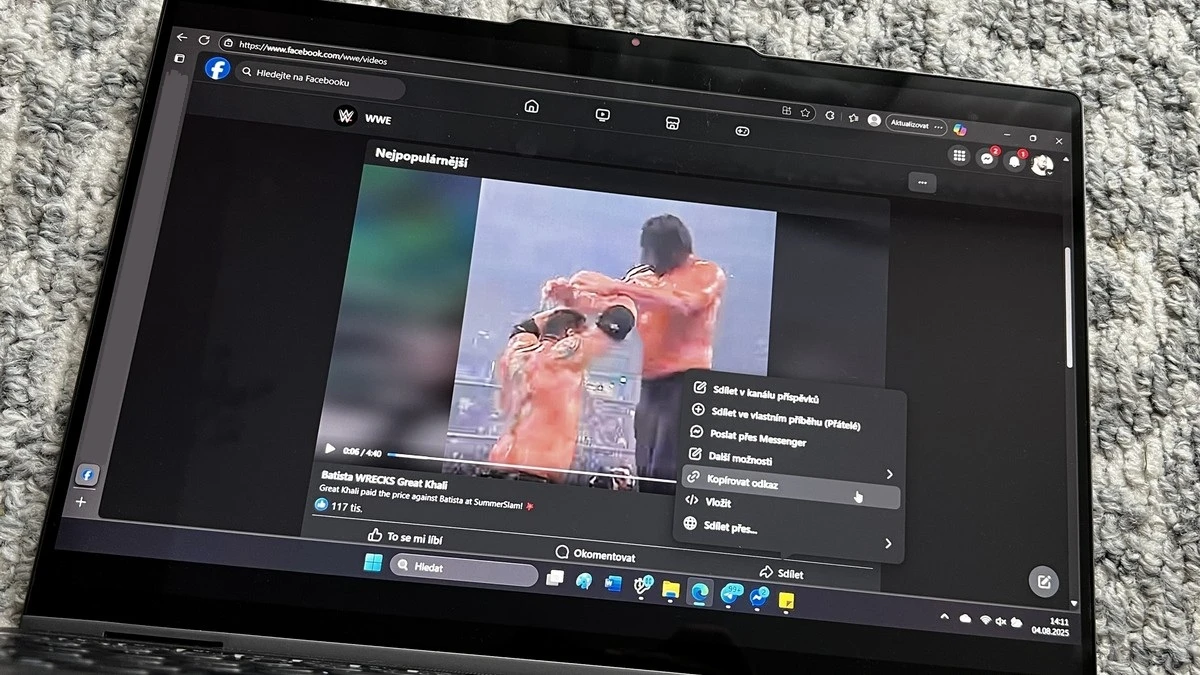Click the Facebook logo icon
Image resolution: width=1200 pixels, height=675 pixels.
(217, 68)
